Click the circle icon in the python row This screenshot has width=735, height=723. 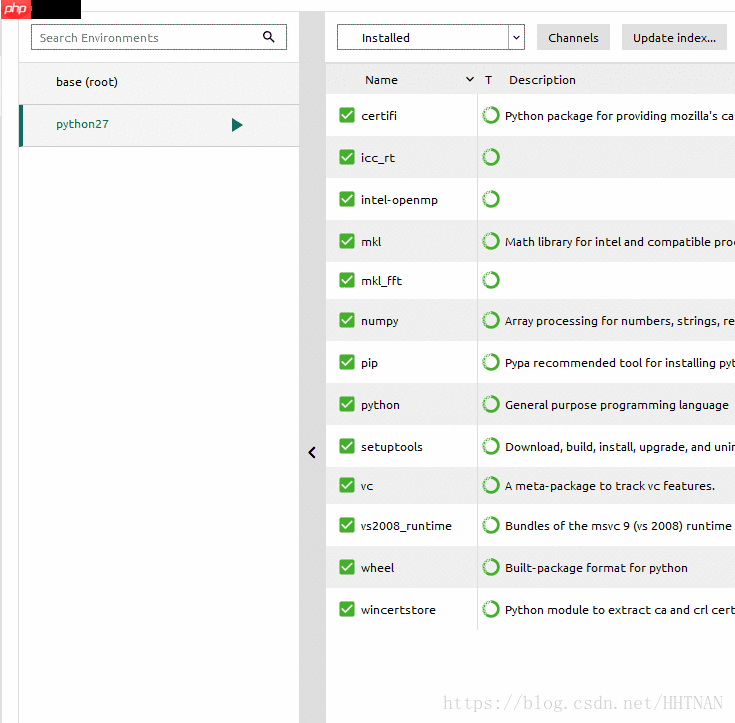pyautogui.click(x=491, y=405)
